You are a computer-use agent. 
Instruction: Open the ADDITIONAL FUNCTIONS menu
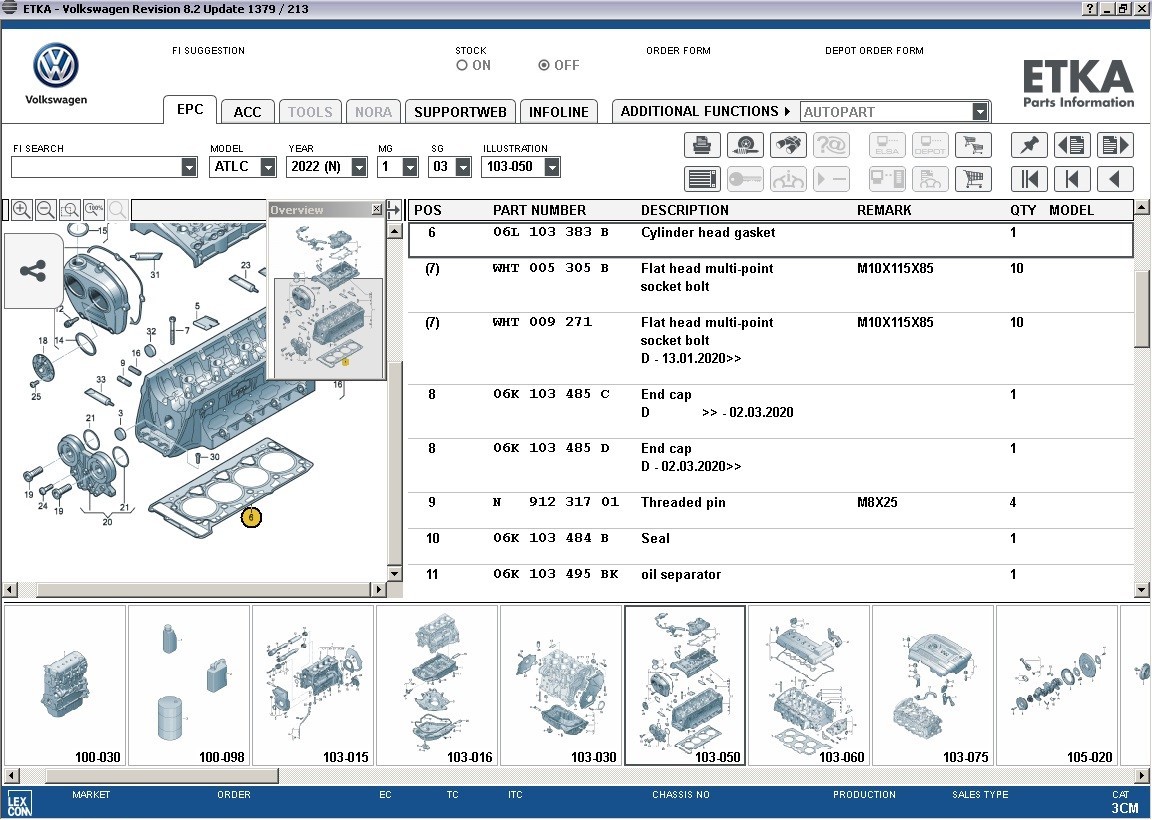point(703,111)
